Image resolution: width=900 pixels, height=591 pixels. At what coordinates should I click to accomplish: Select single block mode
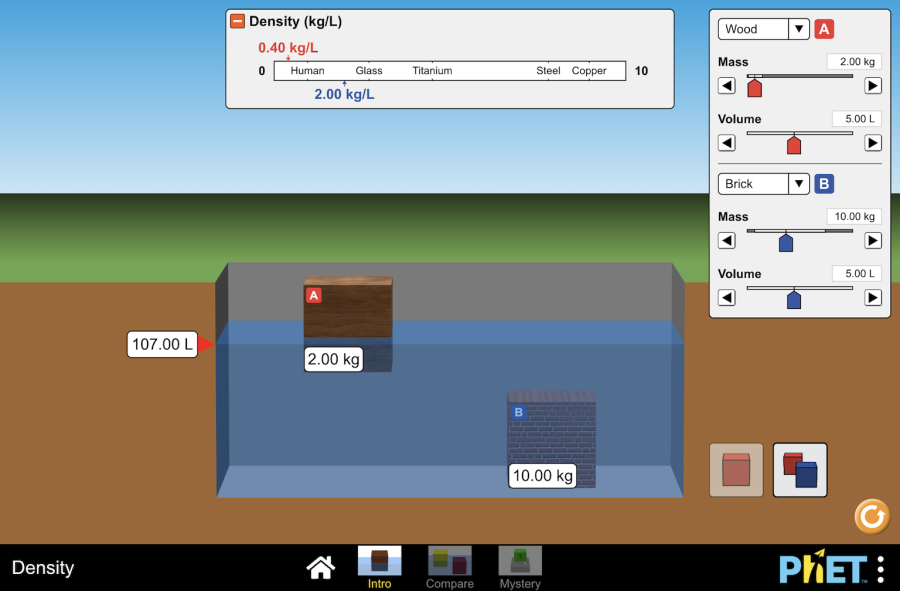(736, 470)
